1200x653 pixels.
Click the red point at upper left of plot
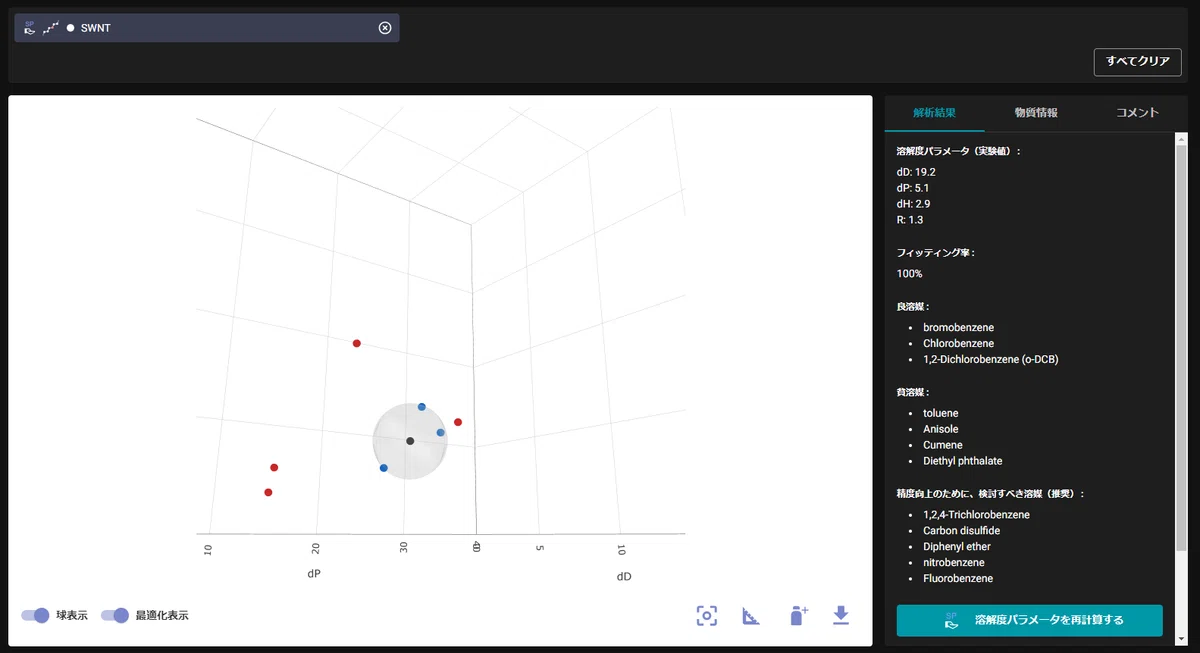[x=357, y=344]
